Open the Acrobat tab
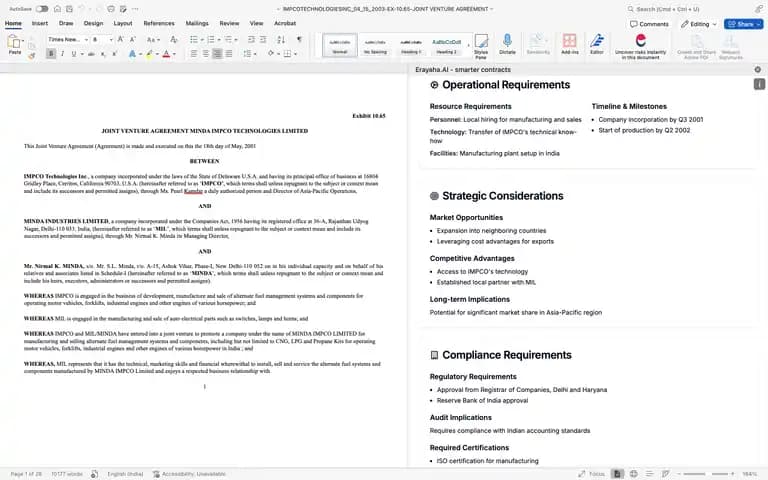768x480 pixels. (x=285, y=23)
